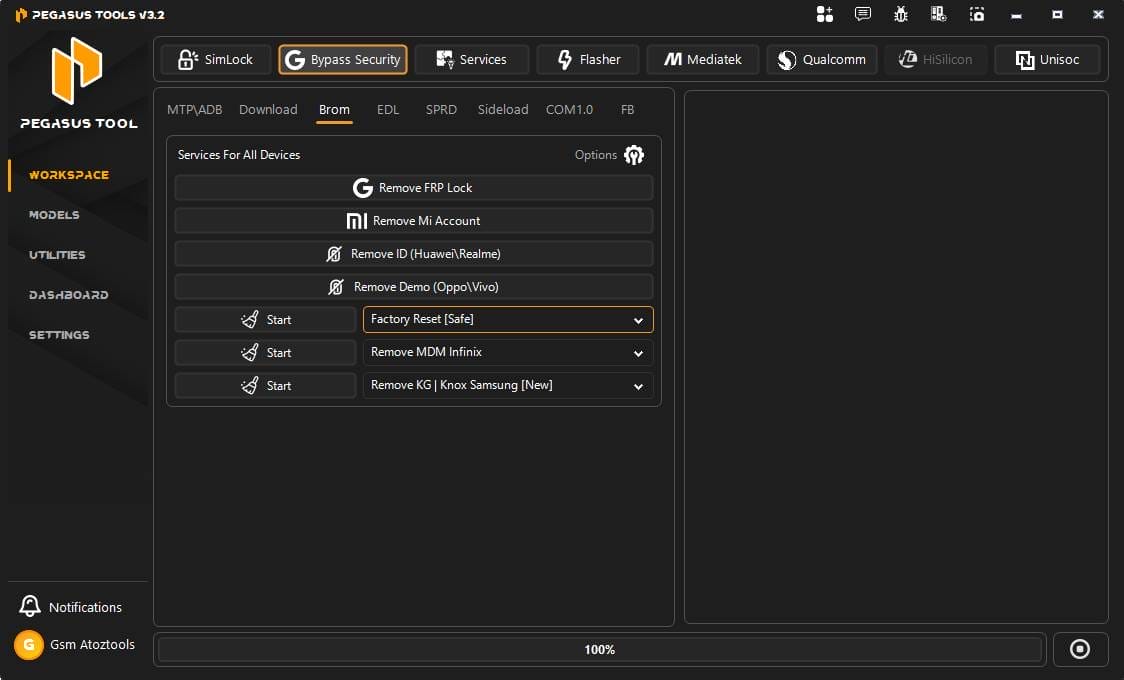The height and width of the screenshot is (680, 1124).
Task: Open the Qualcomm platform section
Action: click(821, 59)
